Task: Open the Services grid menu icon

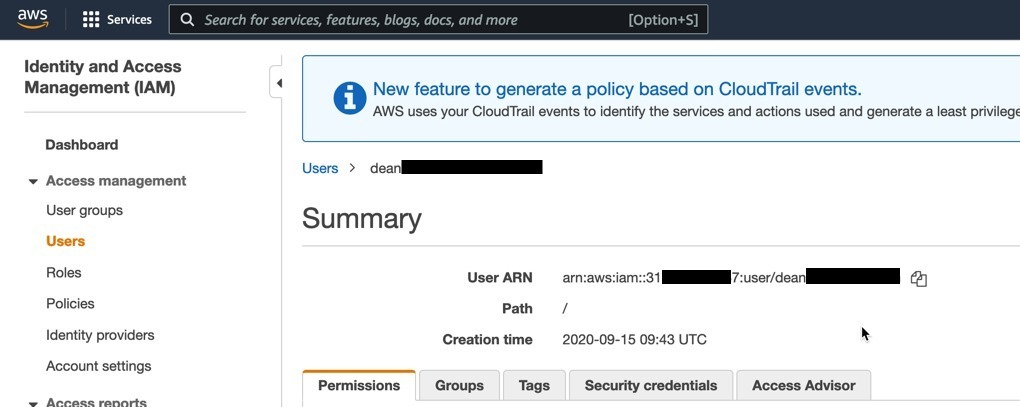Action: [x=91, y=20]
